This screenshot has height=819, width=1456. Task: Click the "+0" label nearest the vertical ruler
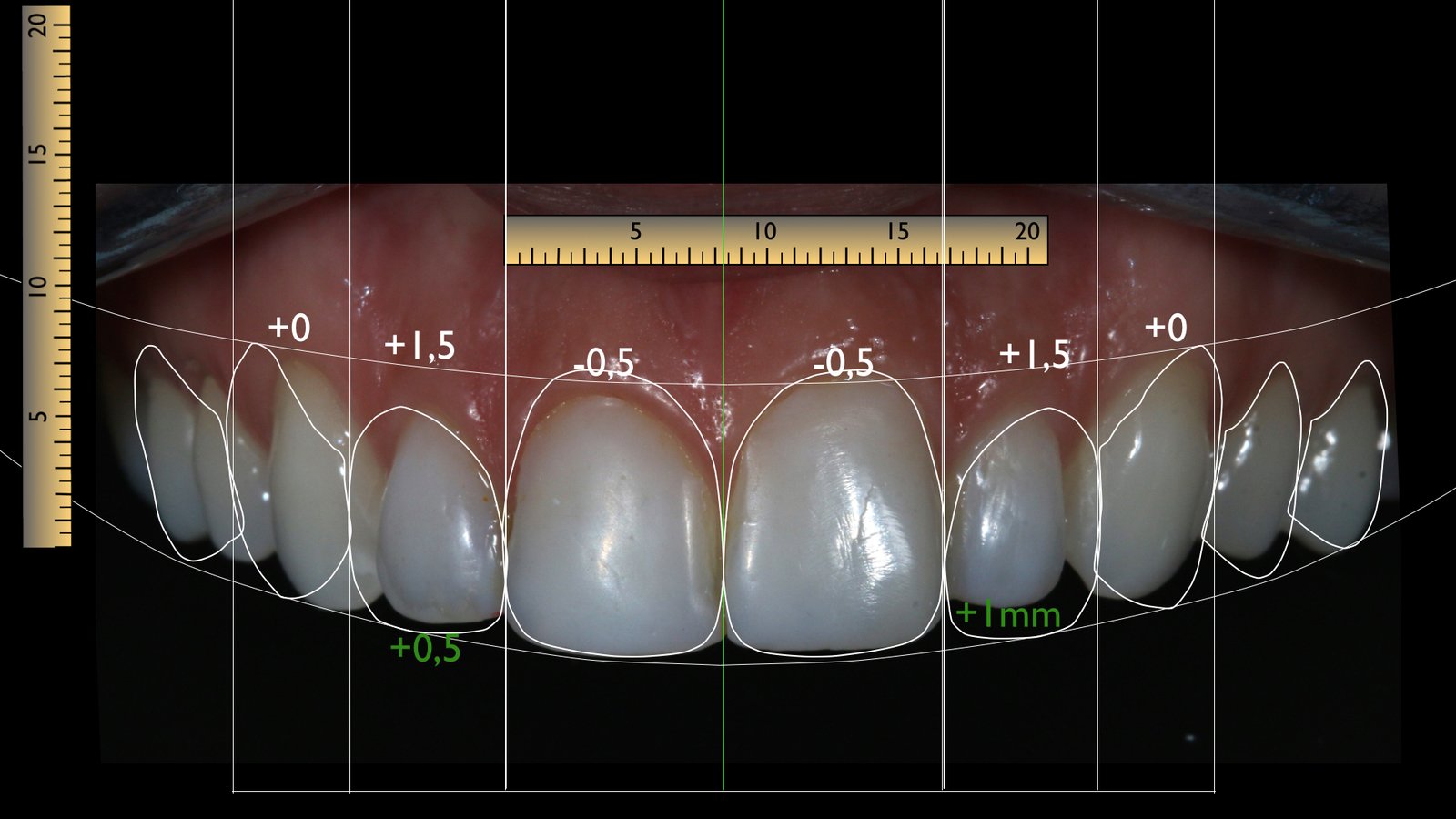289,328
